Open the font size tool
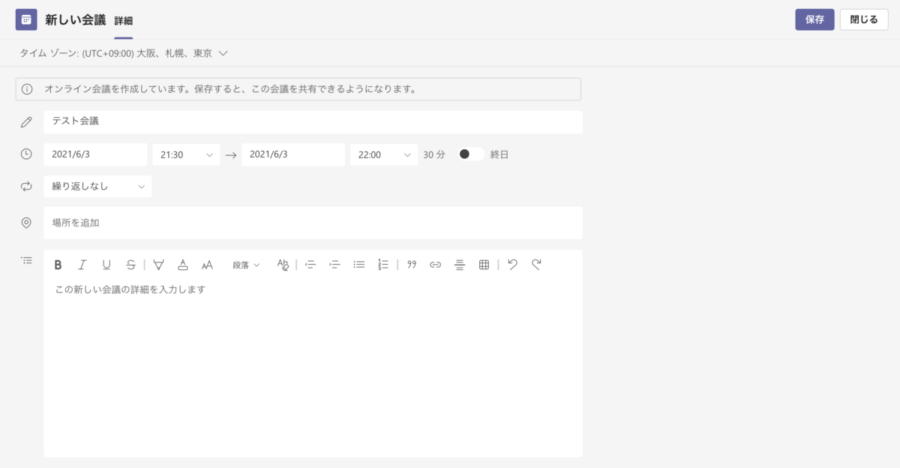900x468 pixels. [207, 265]
